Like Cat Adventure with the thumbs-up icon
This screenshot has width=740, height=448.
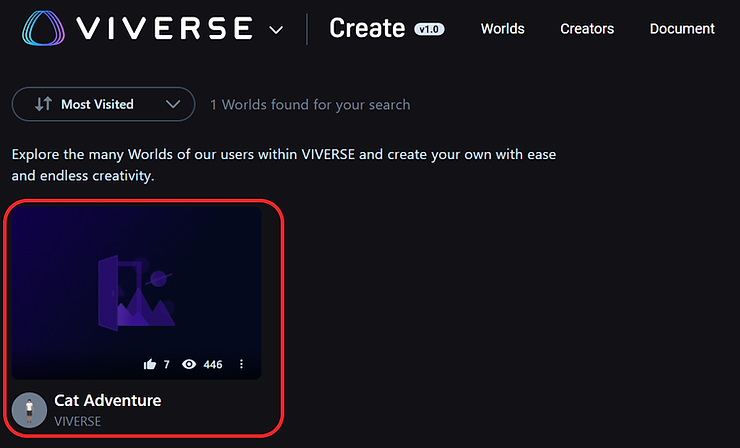click(150, 364)
